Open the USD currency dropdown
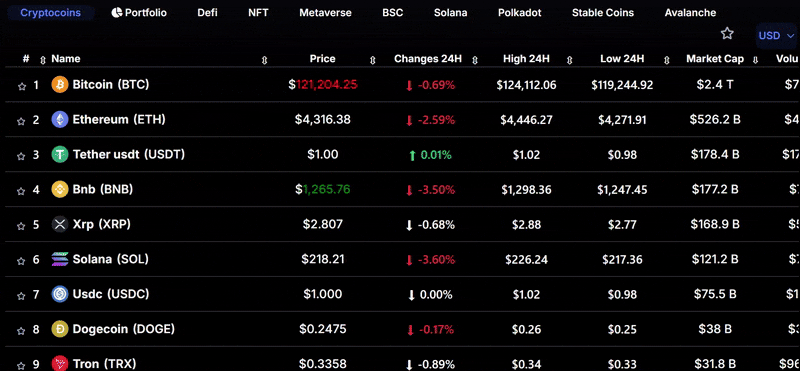 [777, 36]
